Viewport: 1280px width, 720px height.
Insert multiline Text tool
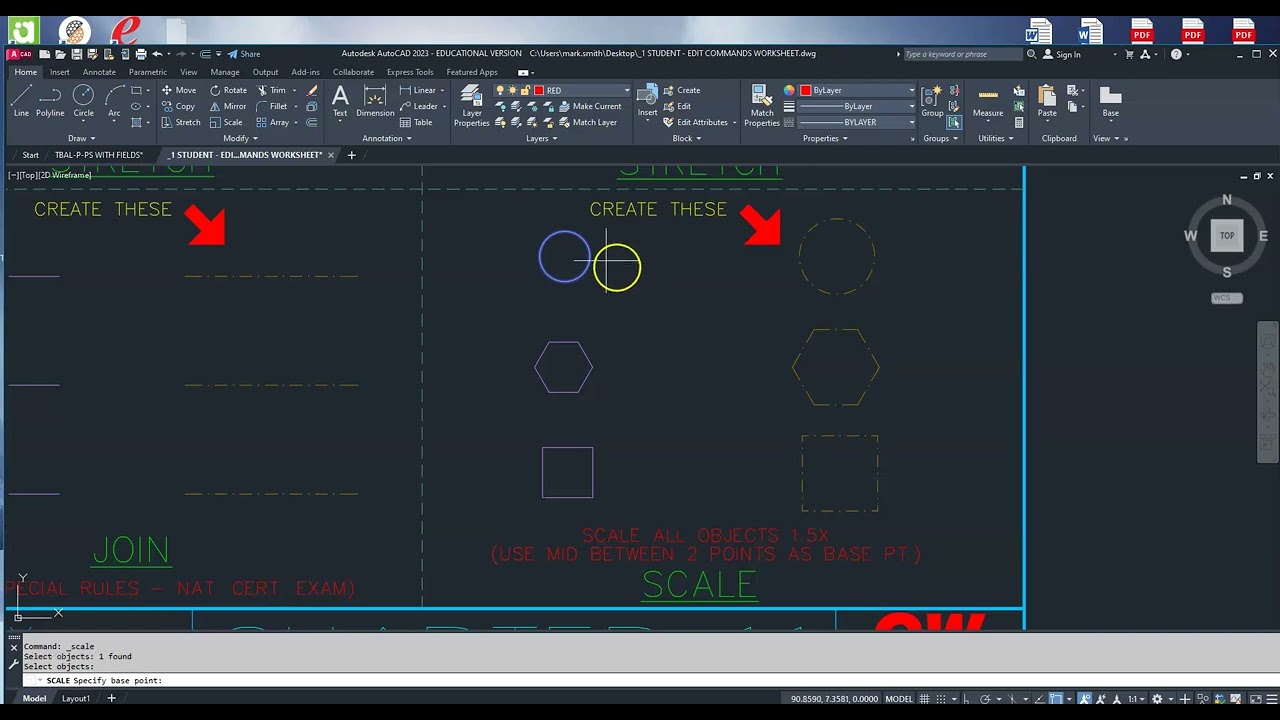(340, 101)
